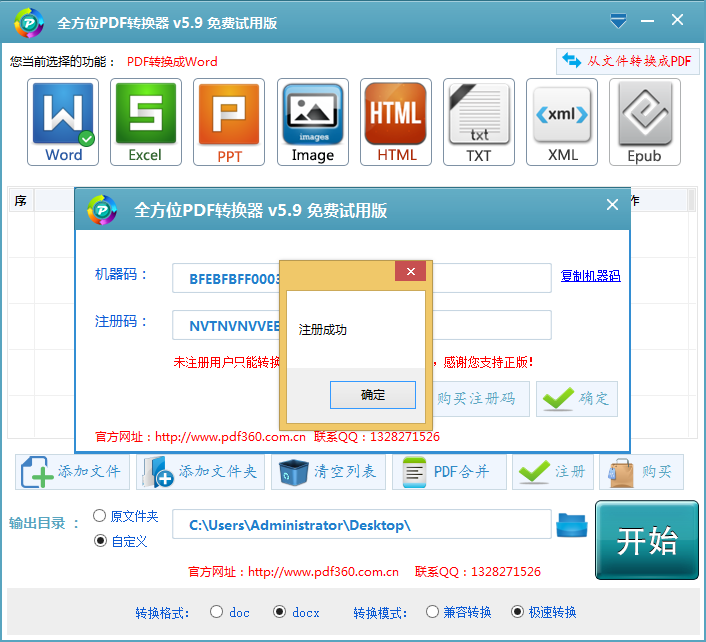The image size is (706, 642).
Task: Choose 极速转换 conversion mode
Action: [x=517, y=611]
